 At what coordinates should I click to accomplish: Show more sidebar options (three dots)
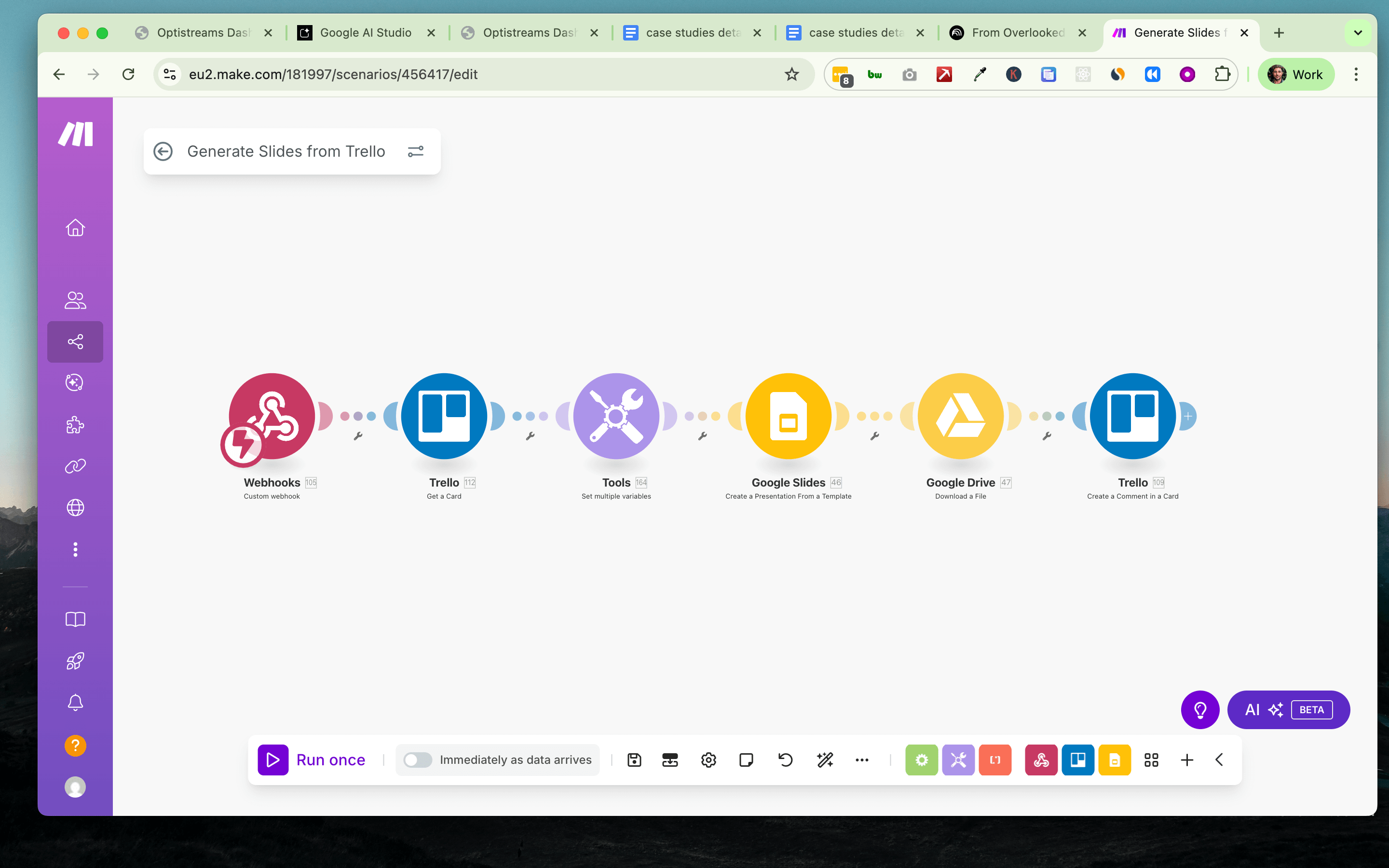coord(75,549)
